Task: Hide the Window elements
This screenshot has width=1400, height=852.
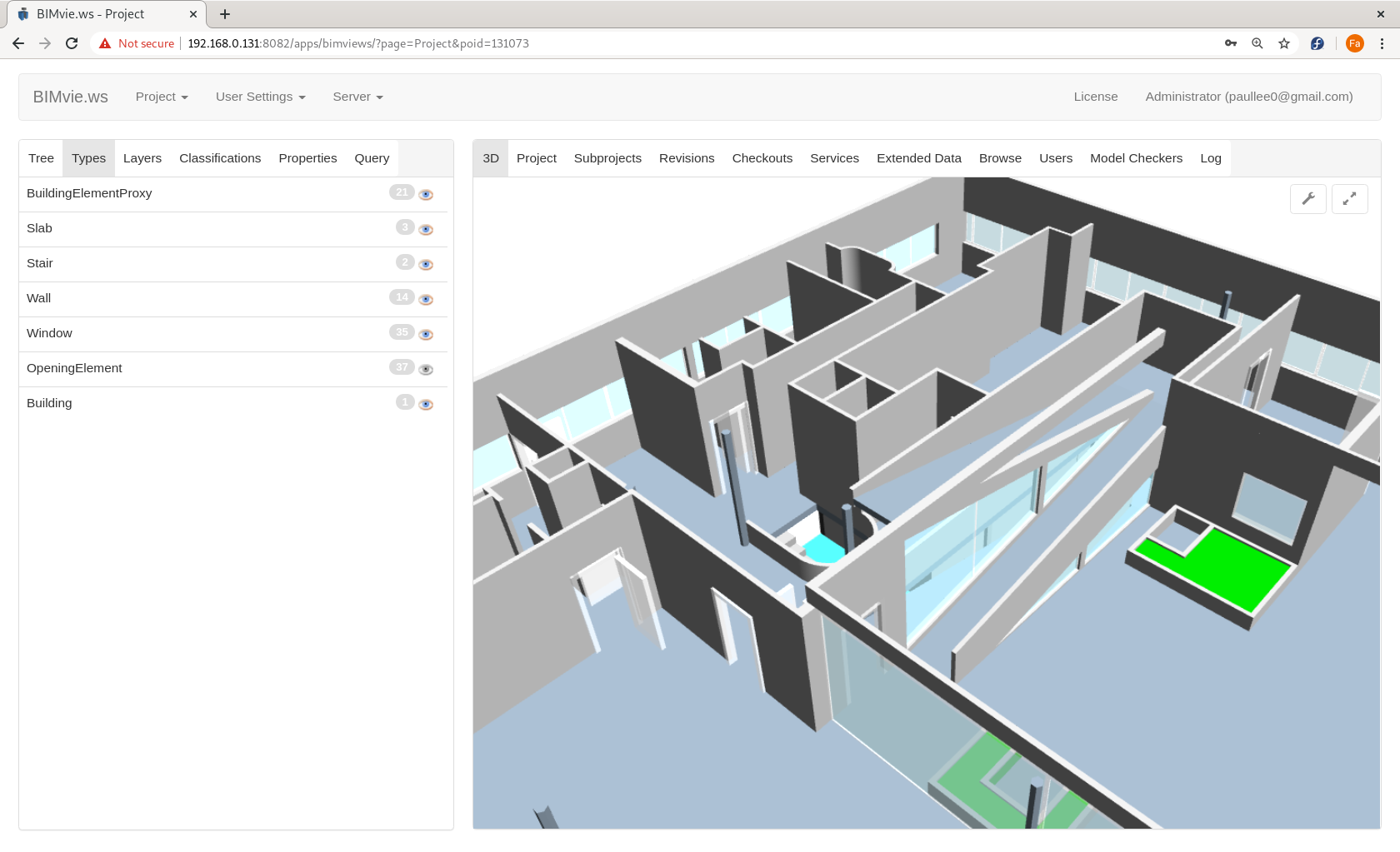Action: (426, 334)
